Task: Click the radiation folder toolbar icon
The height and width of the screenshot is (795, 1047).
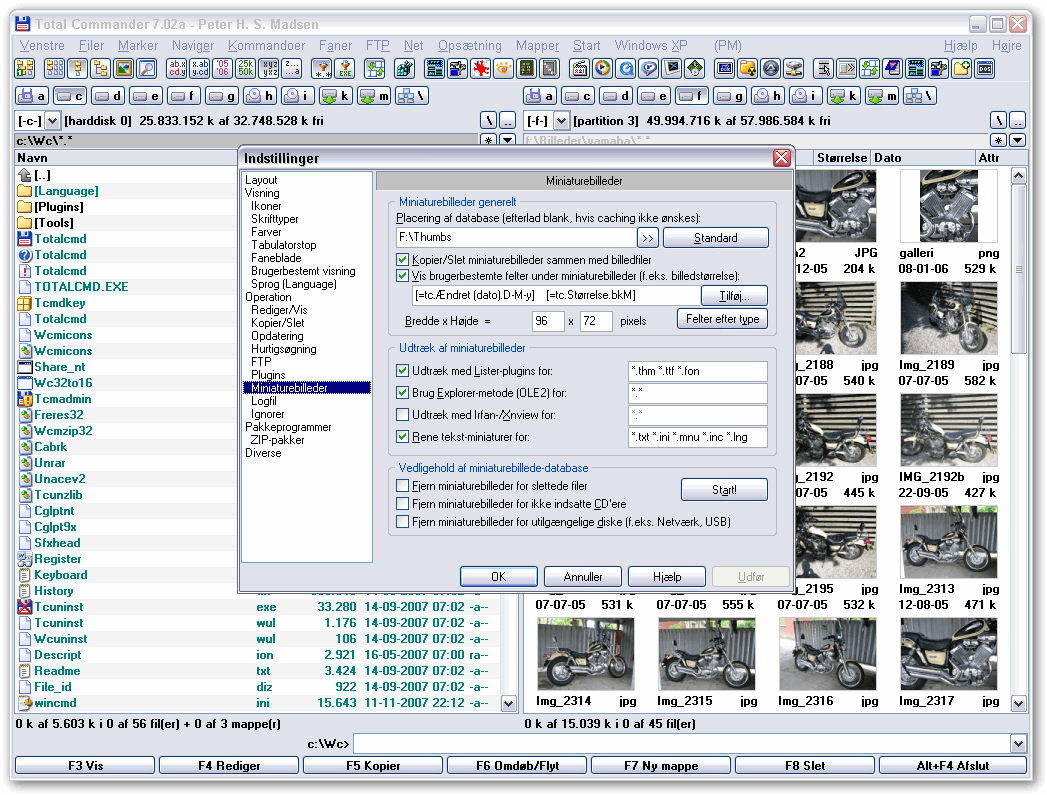Action: point(748,68)
